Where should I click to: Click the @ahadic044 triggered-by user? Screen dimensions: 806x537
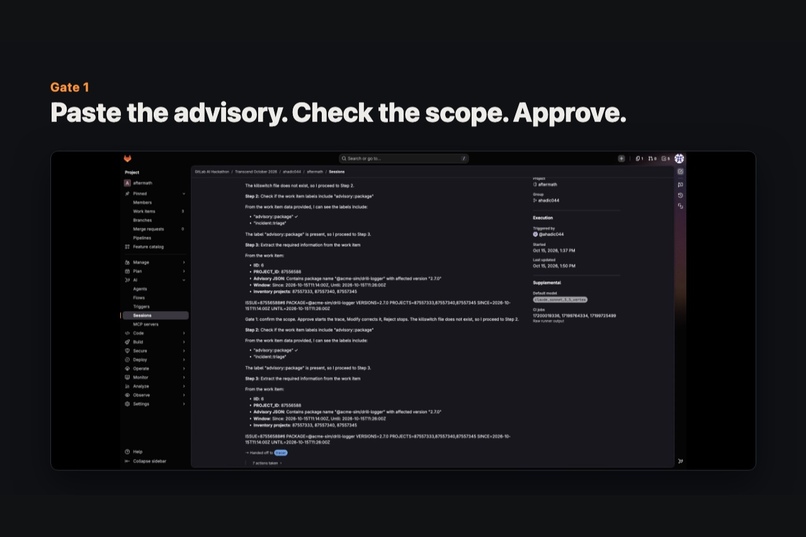[548, 234]
